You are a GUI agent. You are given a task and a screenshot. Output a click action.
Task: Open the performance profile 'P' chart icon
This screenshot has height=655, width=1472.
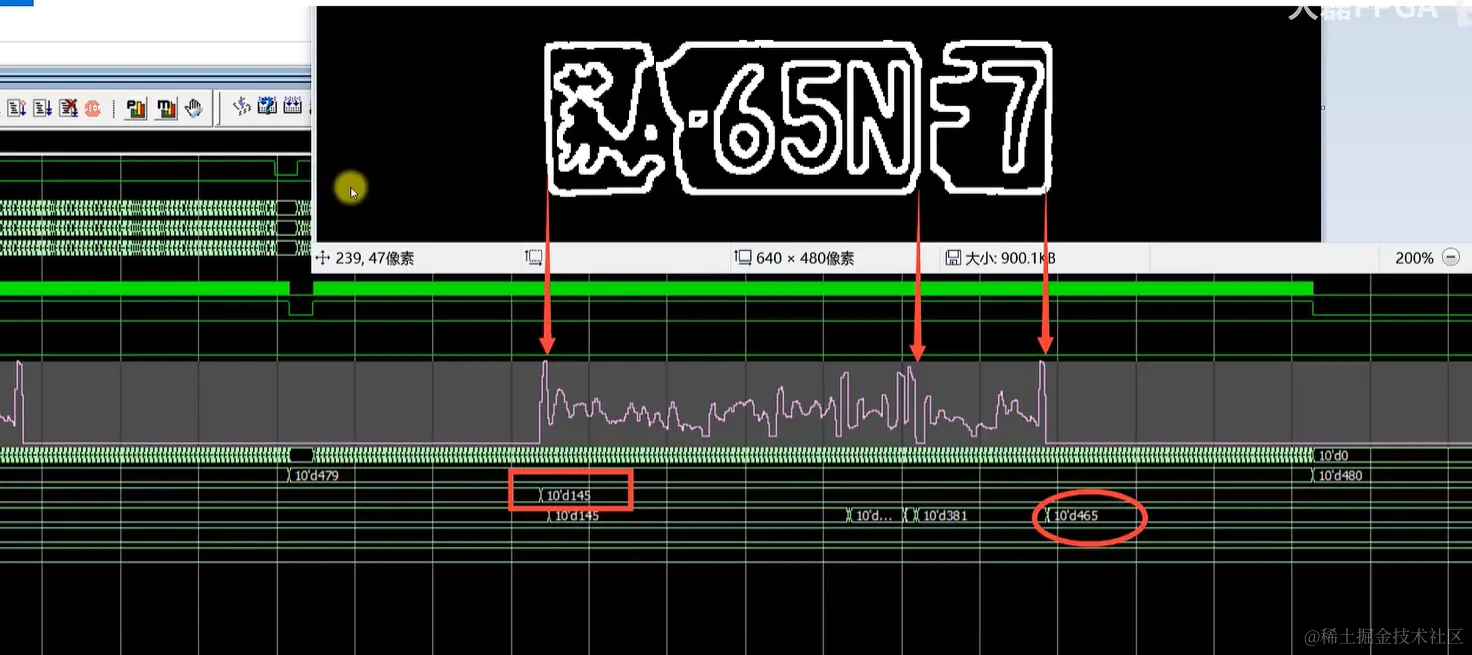tap(136, 108)
